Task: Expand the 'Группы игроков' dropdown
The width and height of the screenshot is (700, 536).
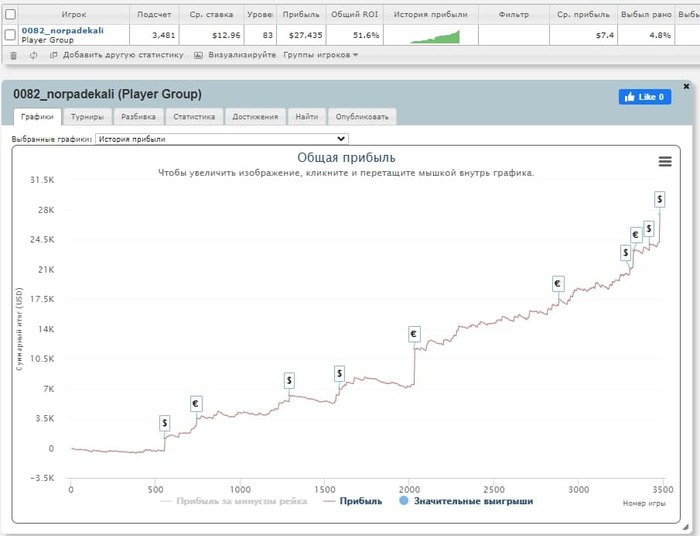Action: (x=321, y=55)
